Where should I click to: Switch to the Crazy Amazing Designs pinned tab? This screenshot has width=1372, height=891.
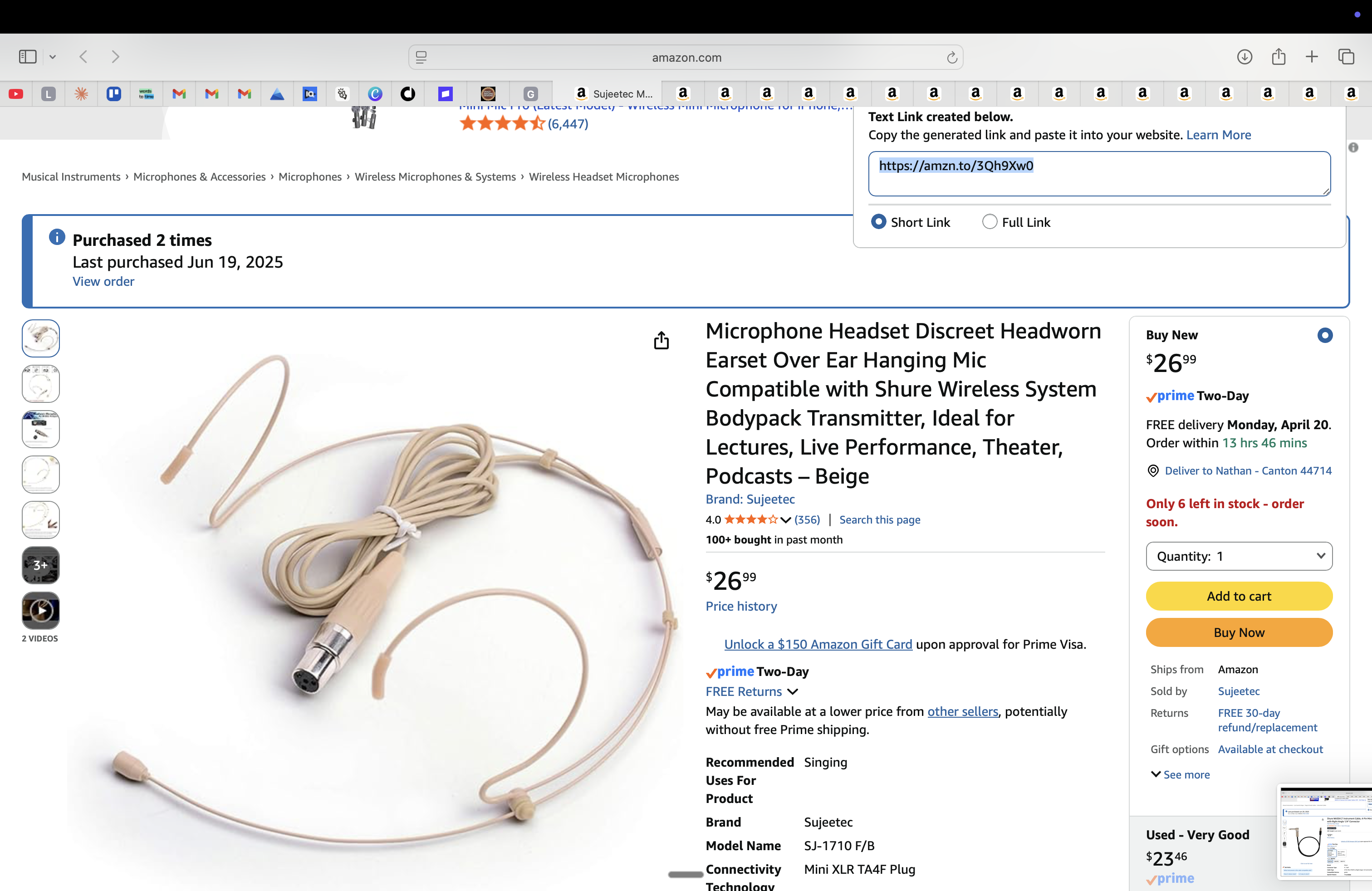point(488,94)
